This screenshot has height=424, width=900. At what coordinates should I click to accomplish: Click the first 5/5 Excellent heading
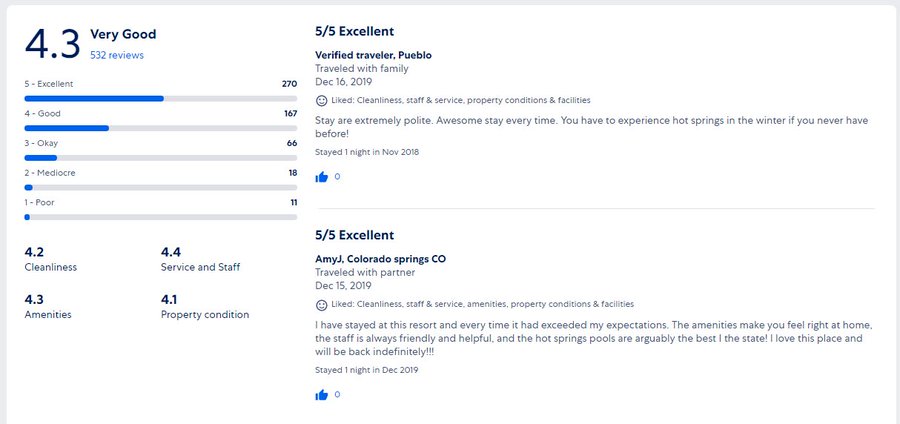355,32
